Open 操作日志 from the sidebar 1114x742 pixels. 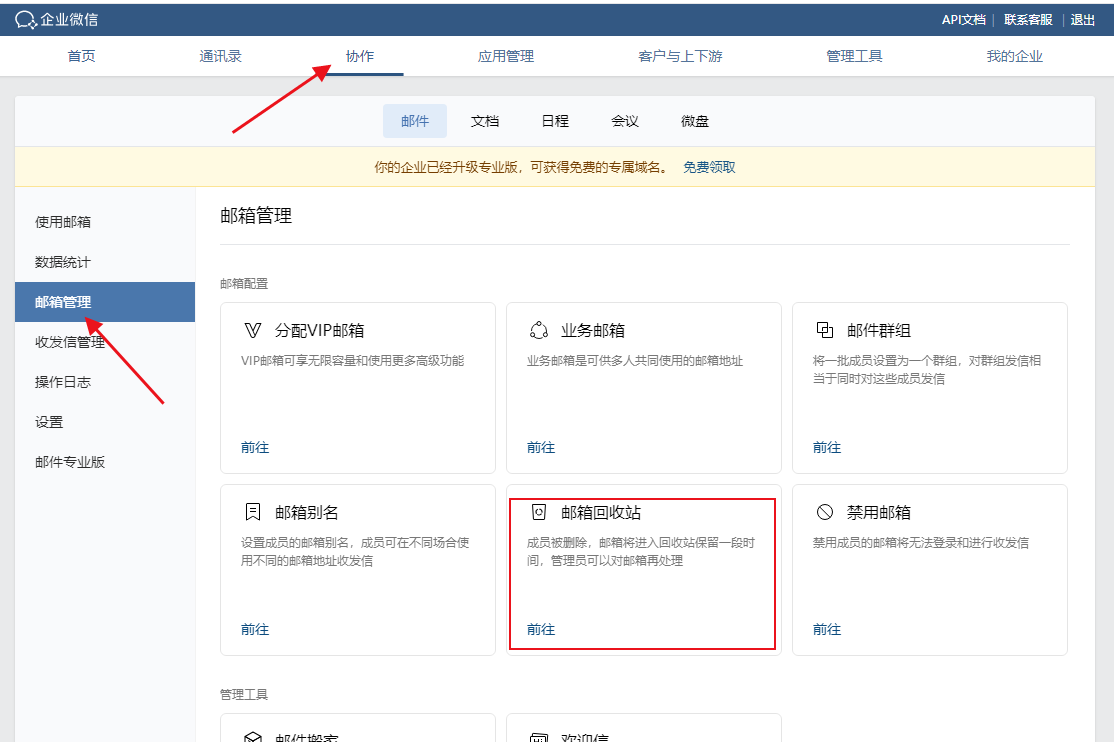pyautogui.click(x=63, y=382)
